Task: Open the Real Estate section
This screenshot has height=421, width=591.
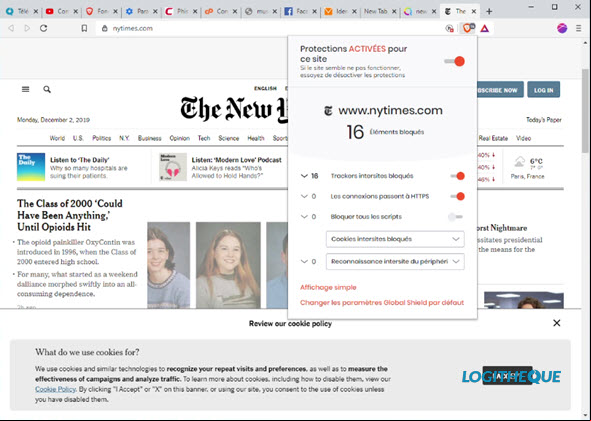Action: click(493, 138)
